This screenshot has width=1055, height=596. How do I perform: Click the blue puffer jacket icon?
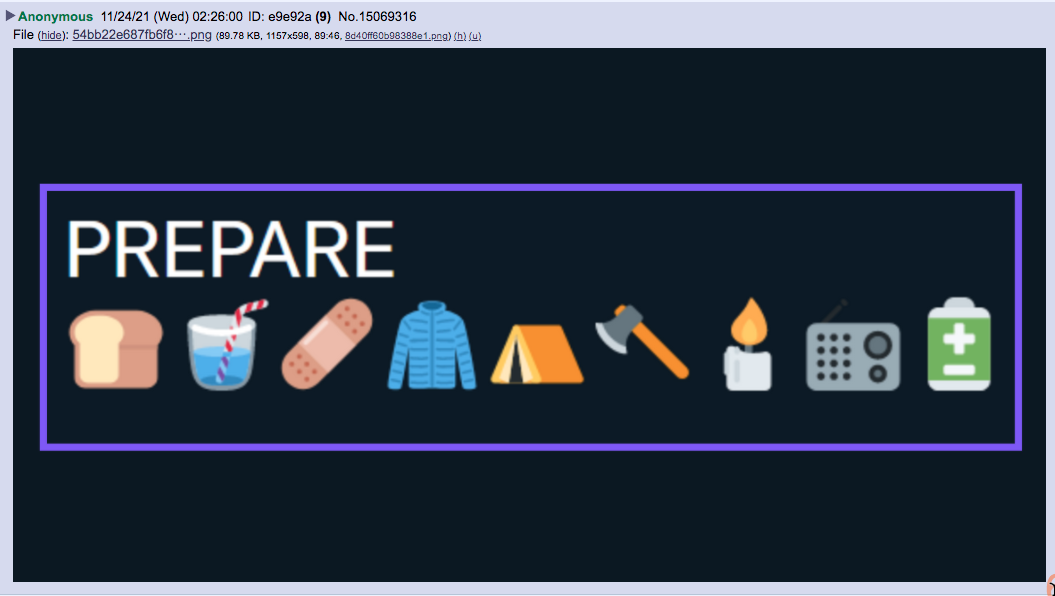click(x=432, y=345)
